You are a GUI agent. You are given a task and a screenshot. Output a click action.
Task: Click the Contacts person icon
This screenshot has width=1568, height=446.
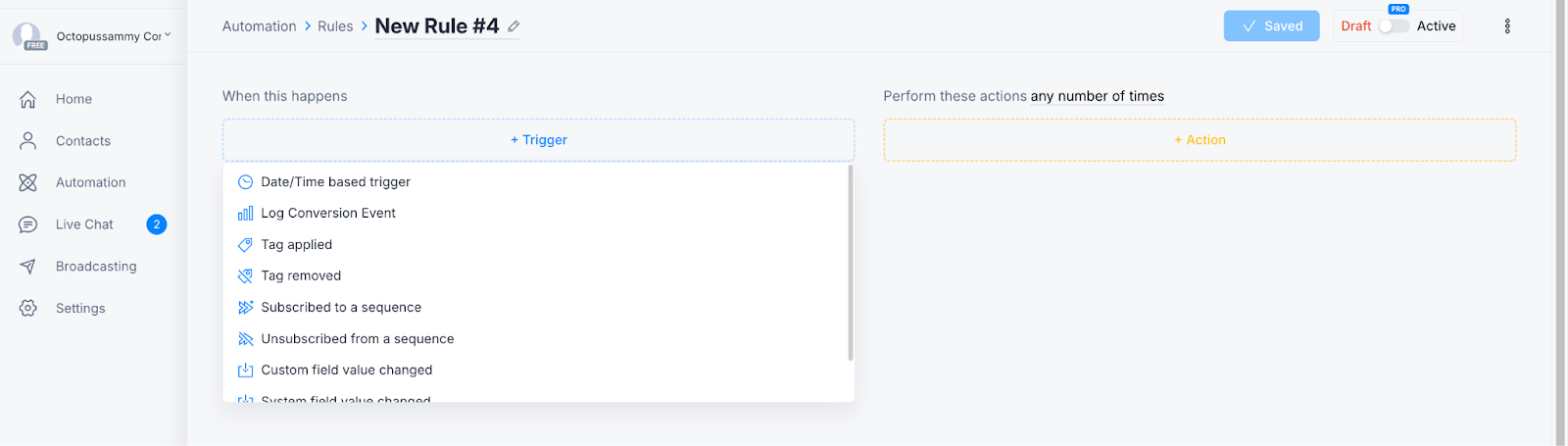coord(28,141)
